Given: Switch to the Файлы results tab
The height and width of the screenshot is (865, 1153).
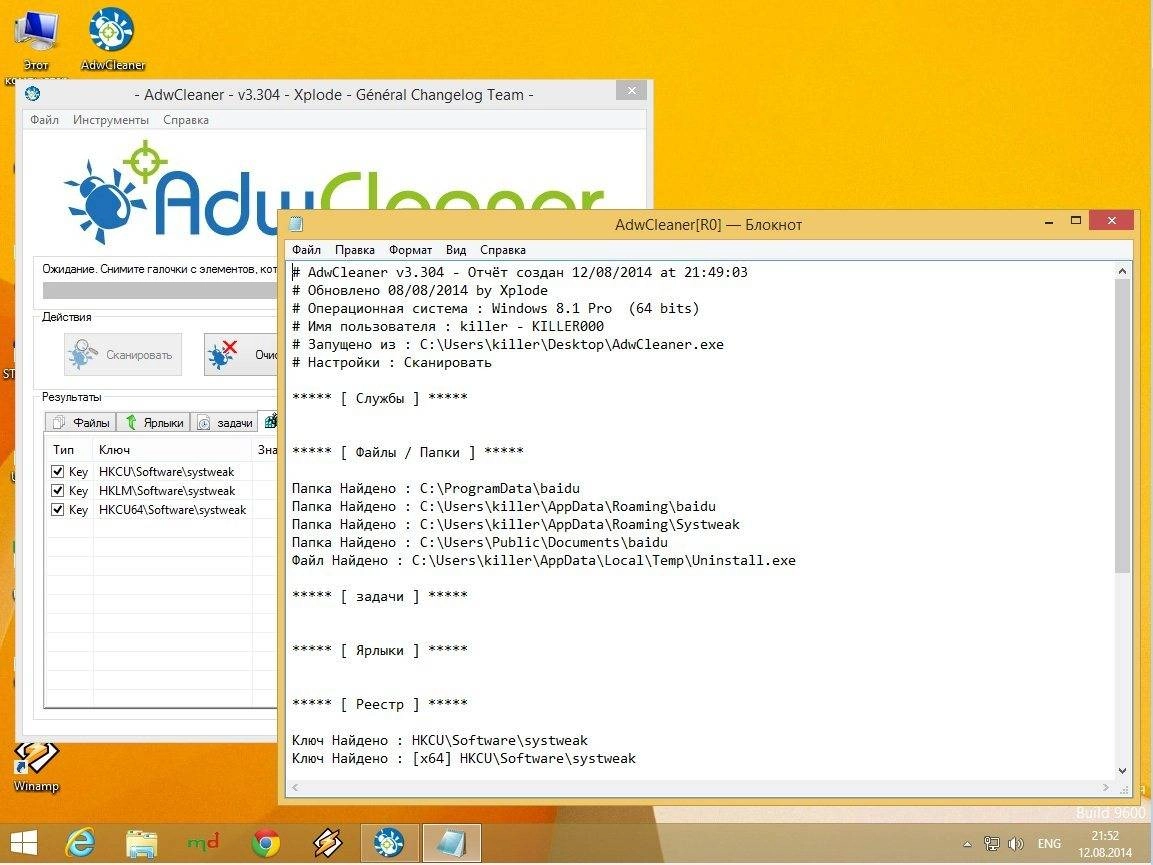Looking at the screenshot, I should tap(81, 422).
